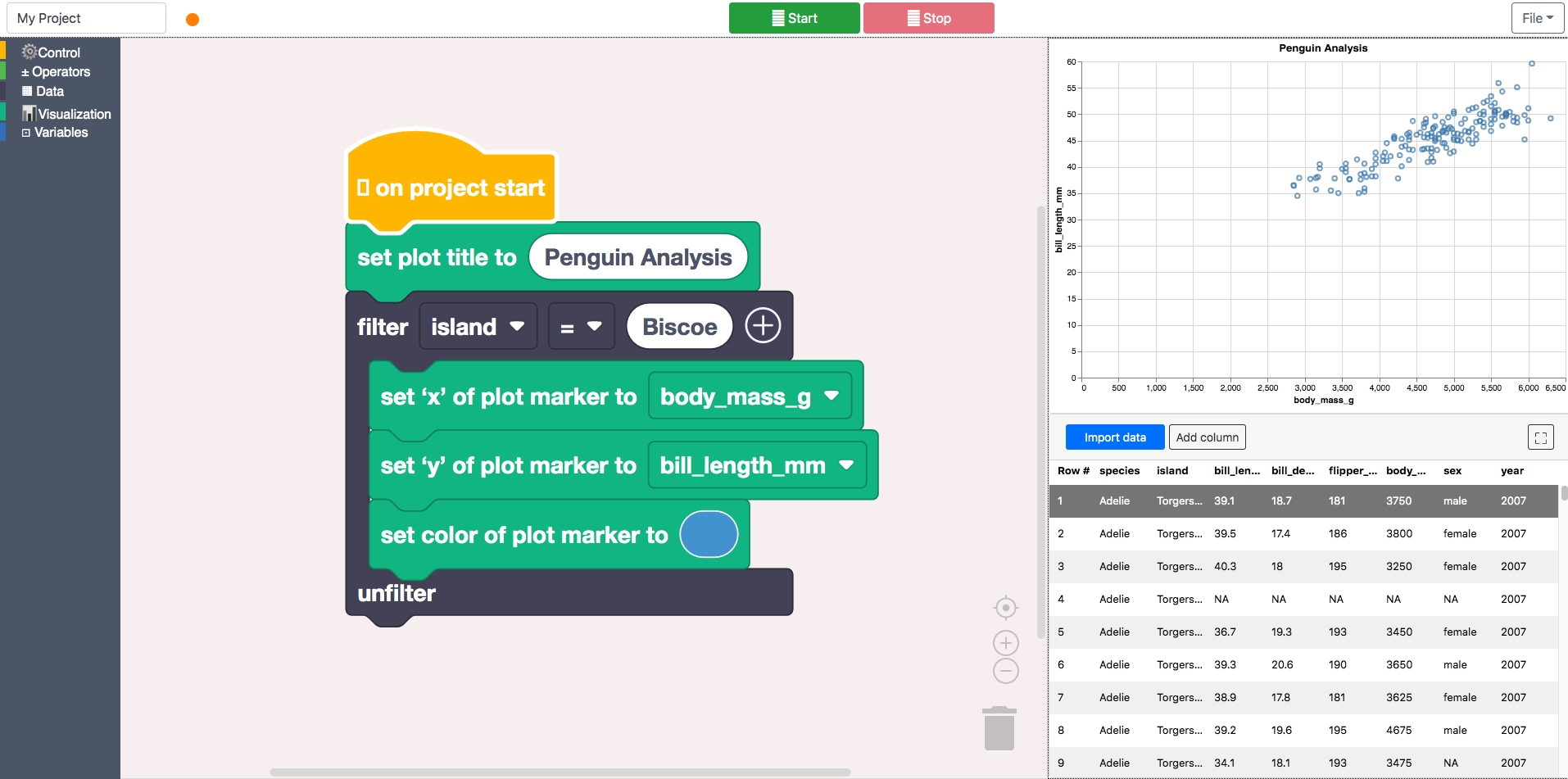Zoom out the block workspace

click(x=1006, y=671)
